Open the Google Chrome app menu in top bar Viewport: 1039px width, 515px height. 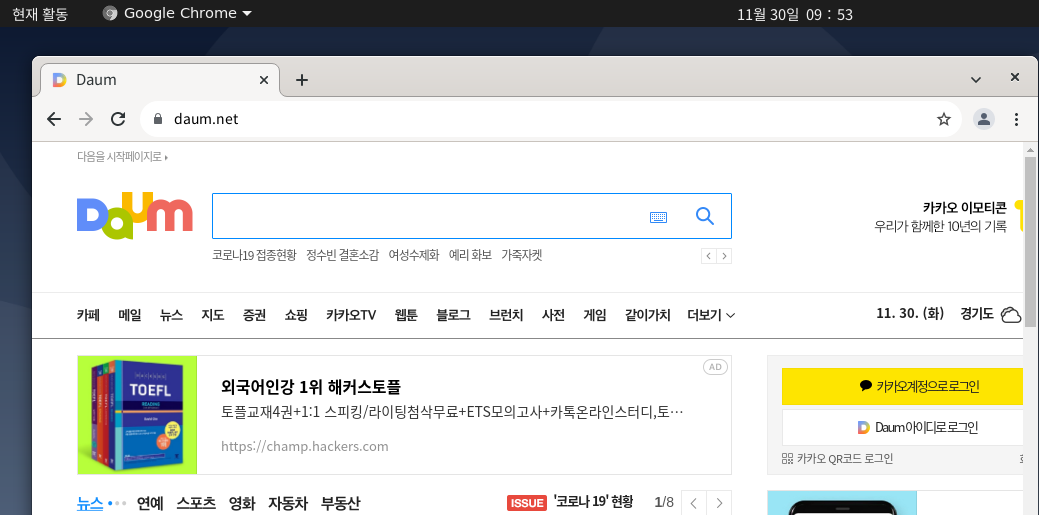click(178, 13)
